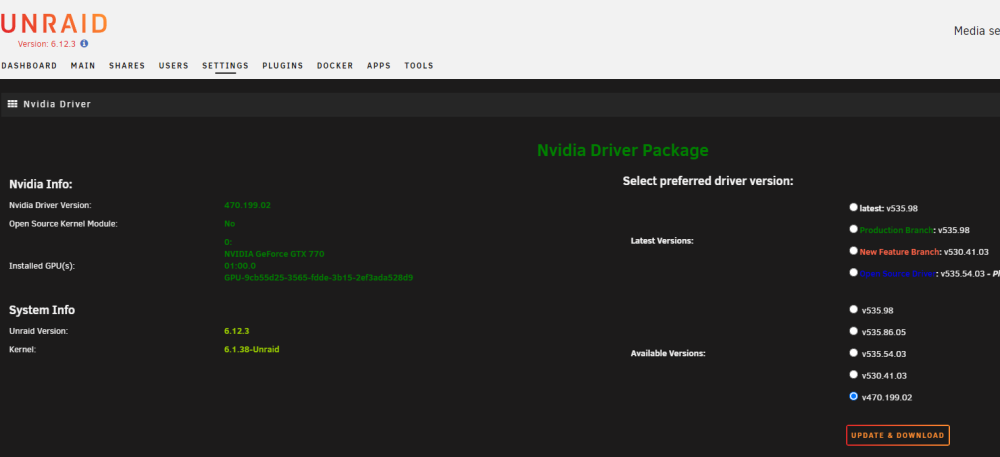This screenshot has width=1000, height=457.
Task: Open the Docker page
Action: click(335, 66)
